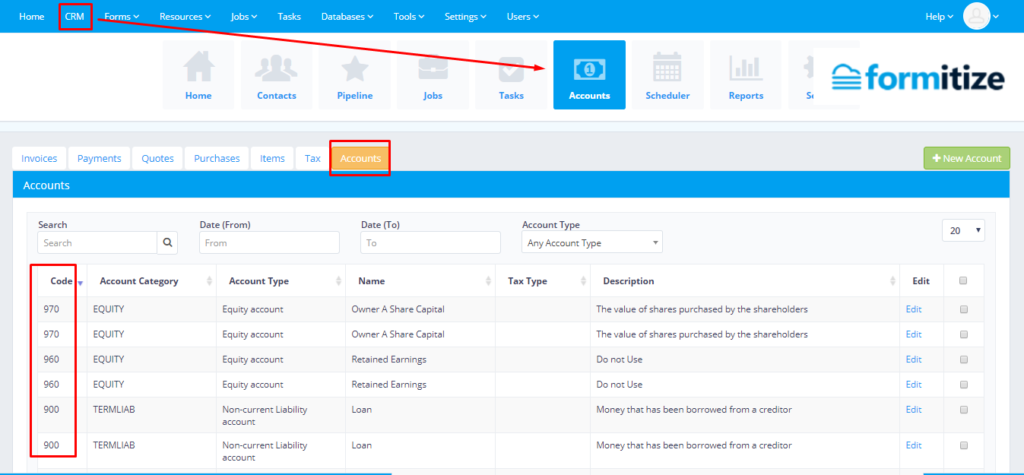Click Edit link for first Loan row

tap(913, 410)
